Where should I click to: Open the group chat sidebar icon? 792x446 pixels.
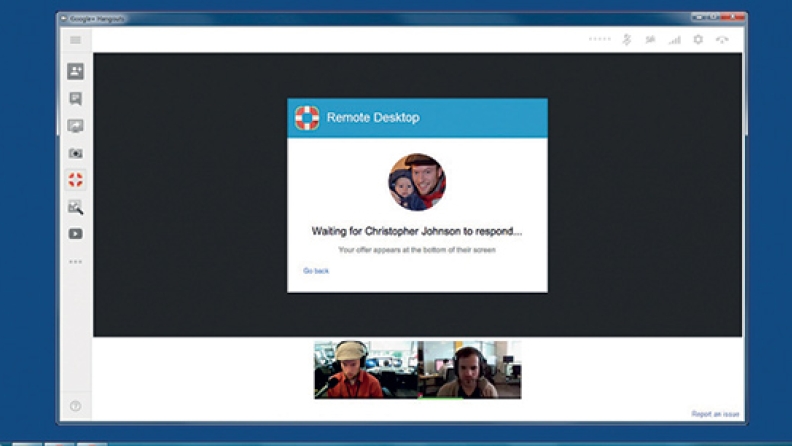pos(76,98)
